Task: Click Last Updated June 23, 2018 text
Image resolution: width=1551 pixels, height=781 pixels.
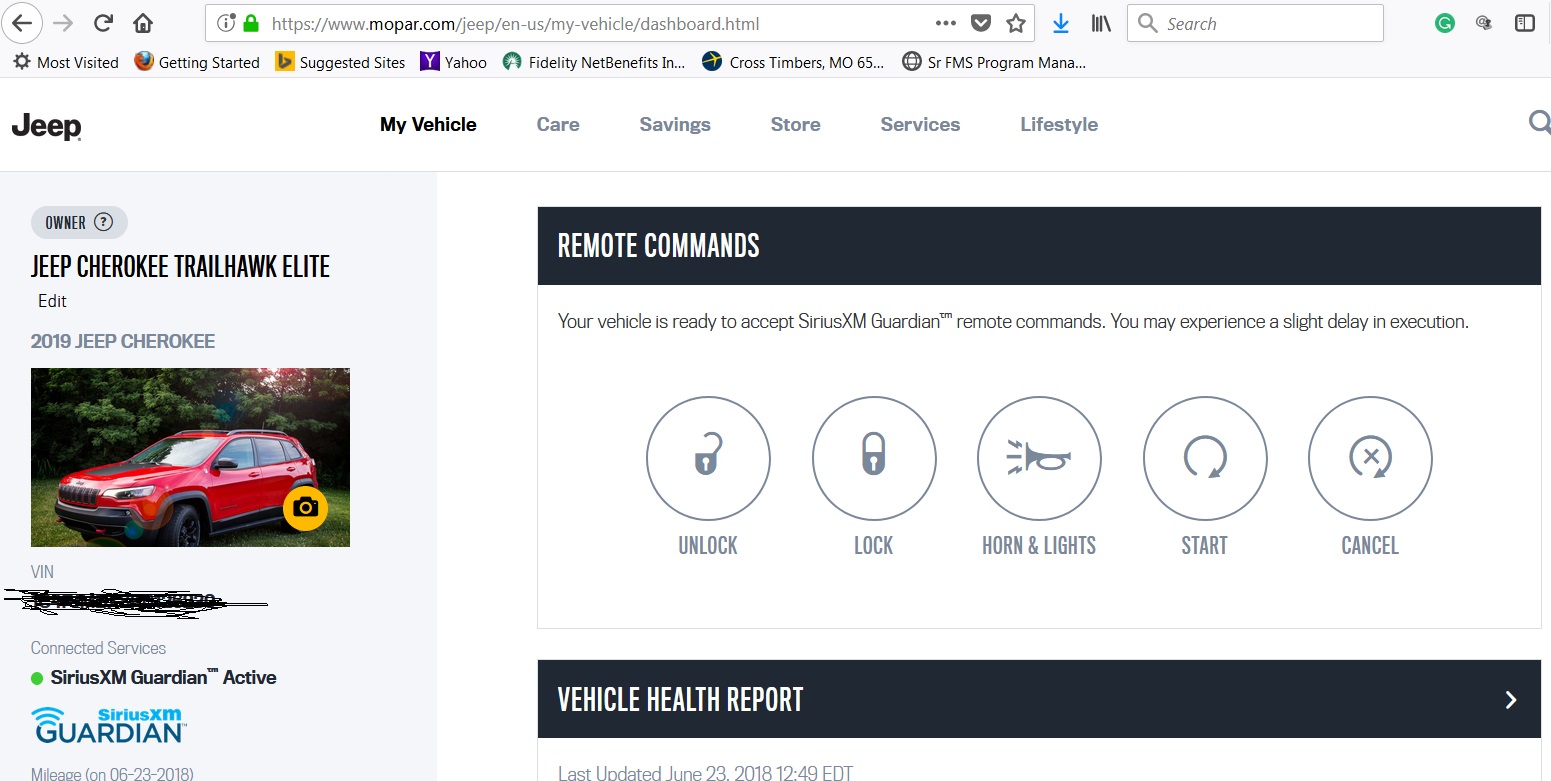Action: (705, 773)
